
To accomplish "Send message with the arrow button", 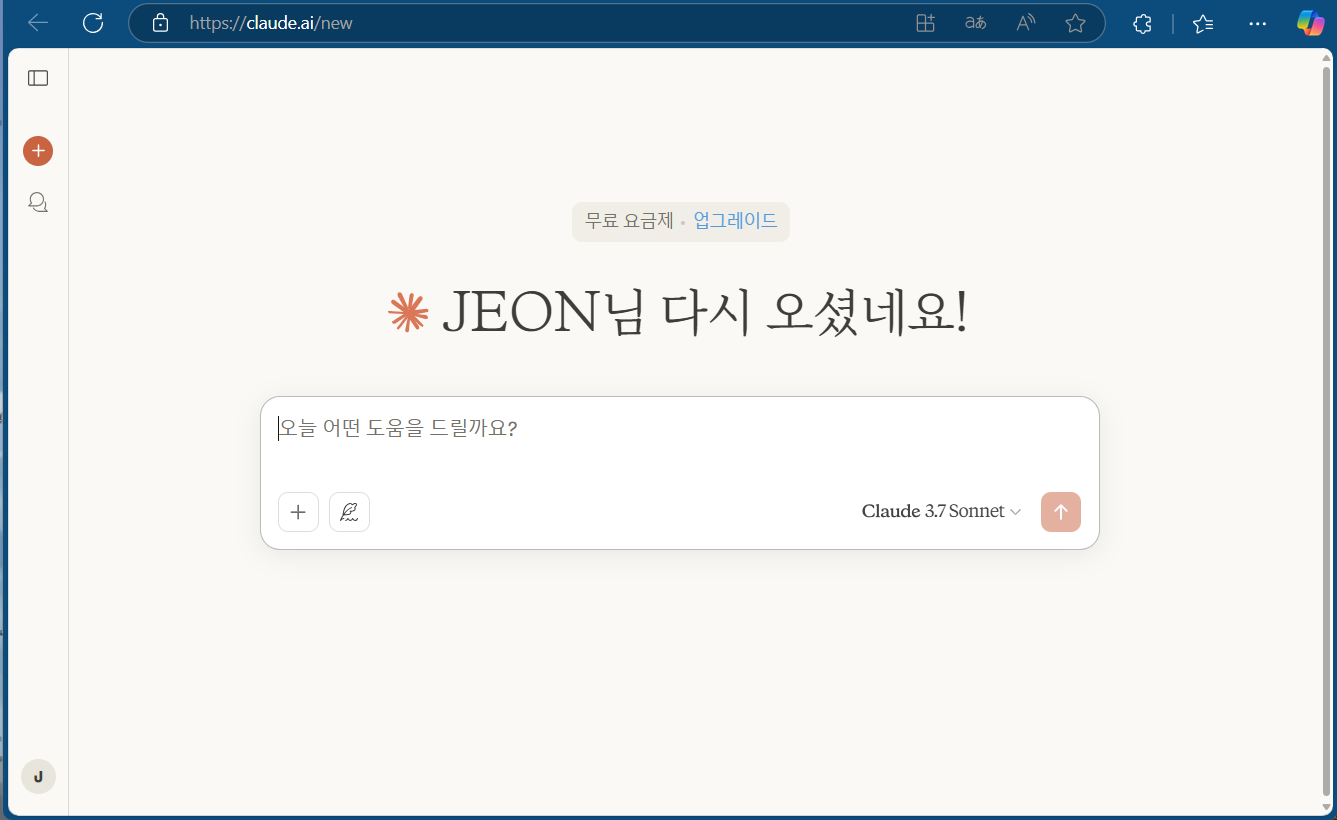I will (x=1061, y=512).
